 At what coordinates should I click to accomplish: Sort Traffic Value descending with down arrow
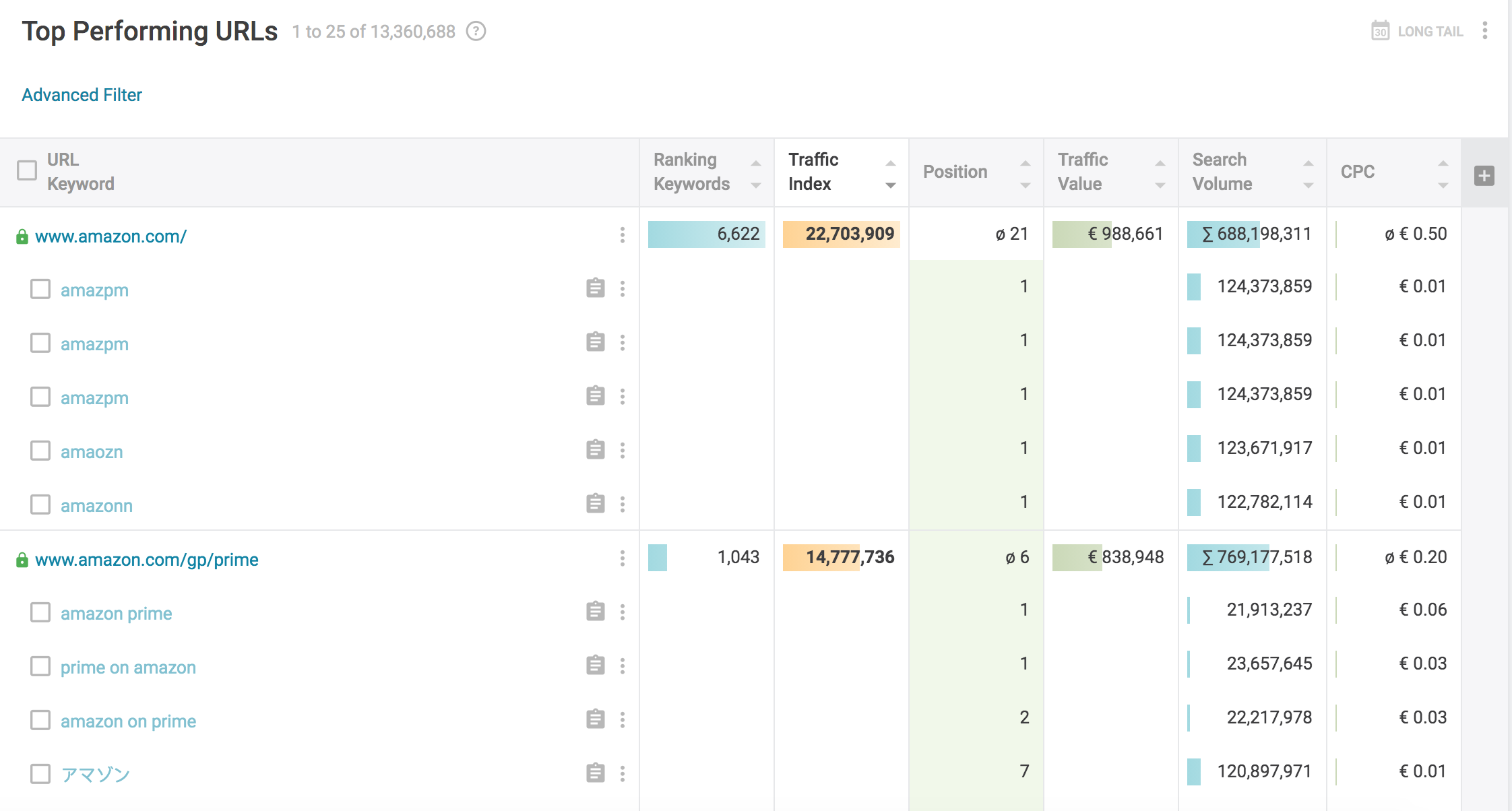pyautogui.click(x=1160, y=185)
